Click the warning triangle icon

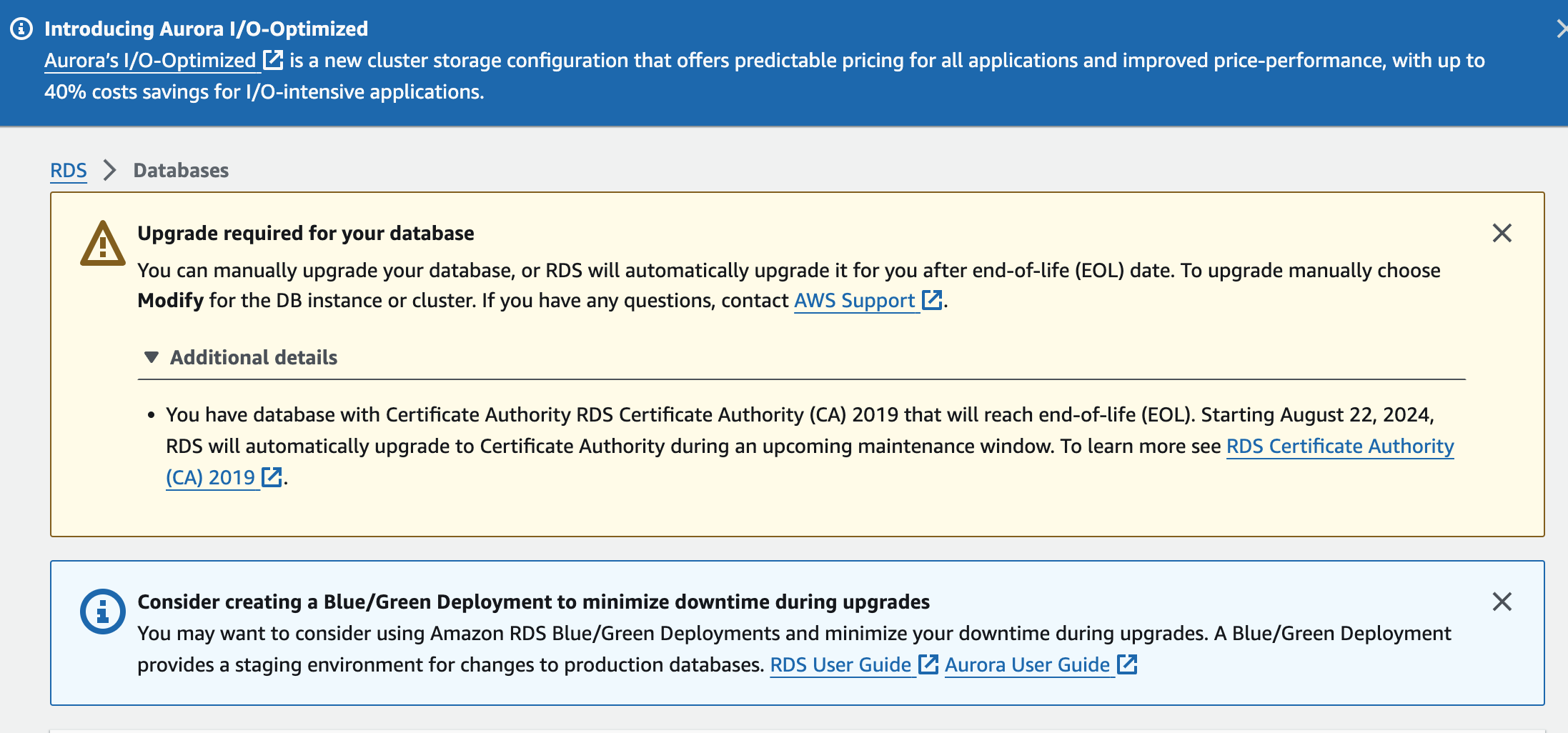pyautogui.click(x=103, y=244)
